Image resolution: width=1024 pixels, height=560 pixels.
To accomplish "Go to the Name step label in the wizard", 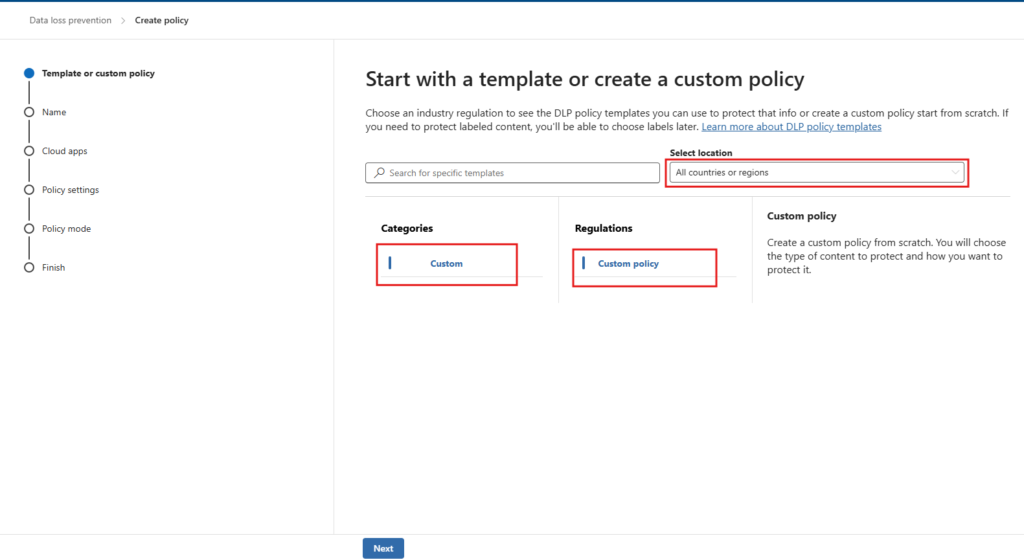I will pyautogui.click(x=54, y=112).
